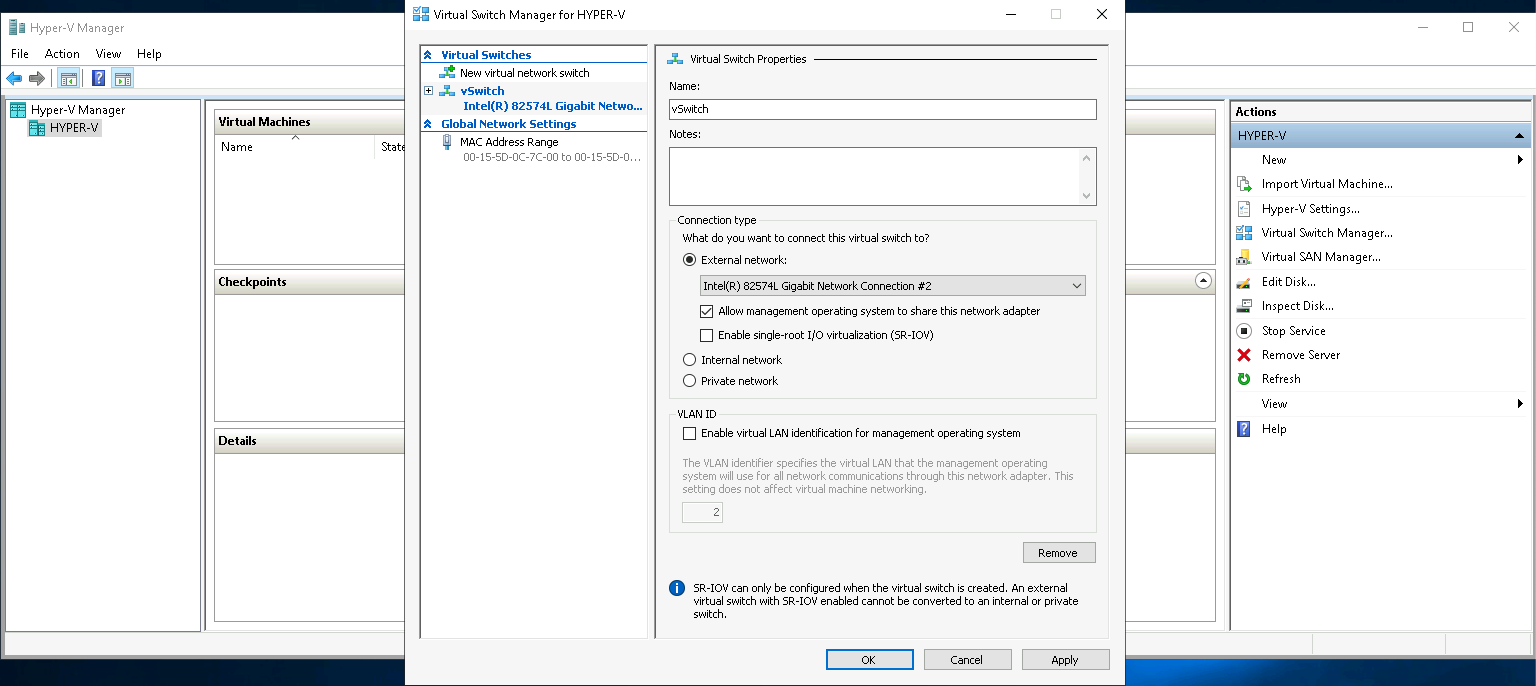The width and height of the screenshot is (1536, 686).
Task: Click the Apply button
Action: pos(1065,660)
